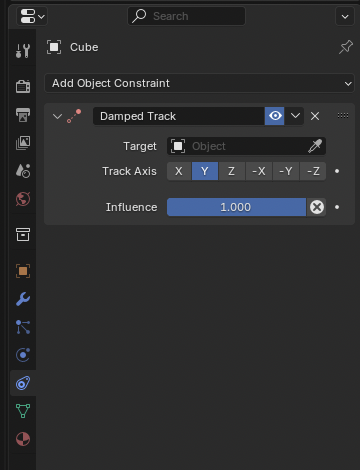Activate the Target eyedropper

(315, 146)
